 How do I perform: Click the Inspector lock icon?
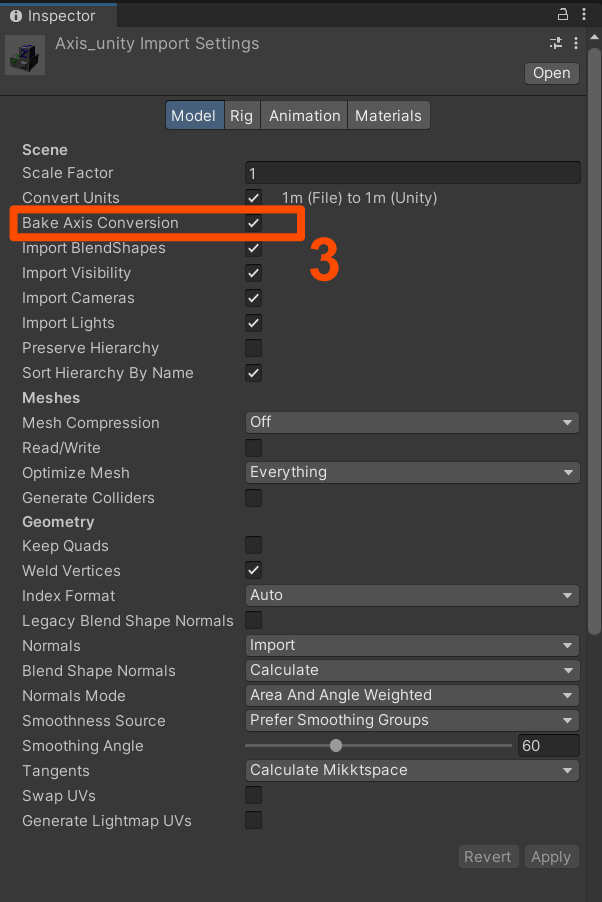[x=561, y=15]
